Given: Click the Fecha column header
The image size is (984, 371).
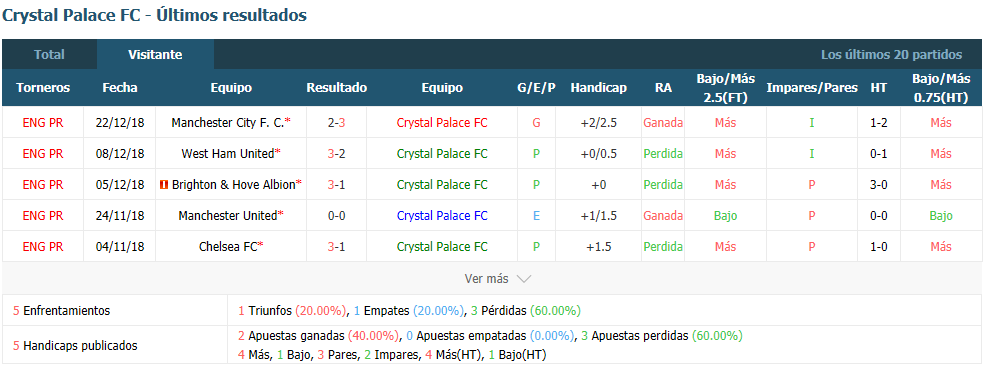Looking at the screenshot, I should pos(120,88).
